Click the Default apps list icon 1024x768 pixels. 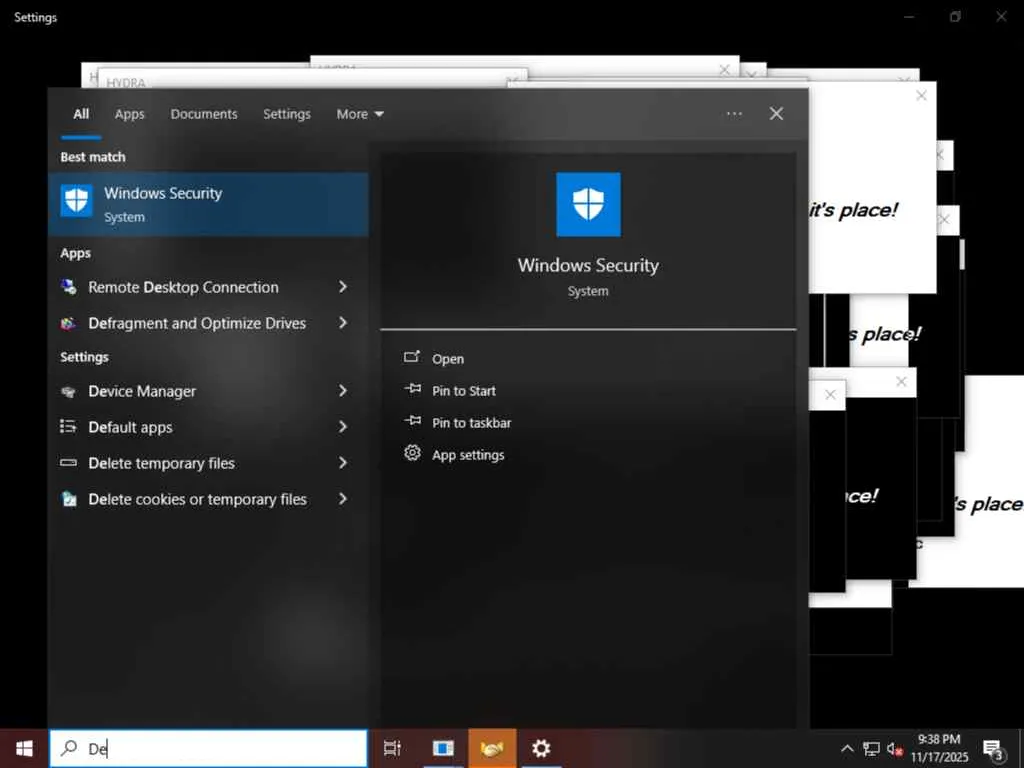(x=69, y=426)
